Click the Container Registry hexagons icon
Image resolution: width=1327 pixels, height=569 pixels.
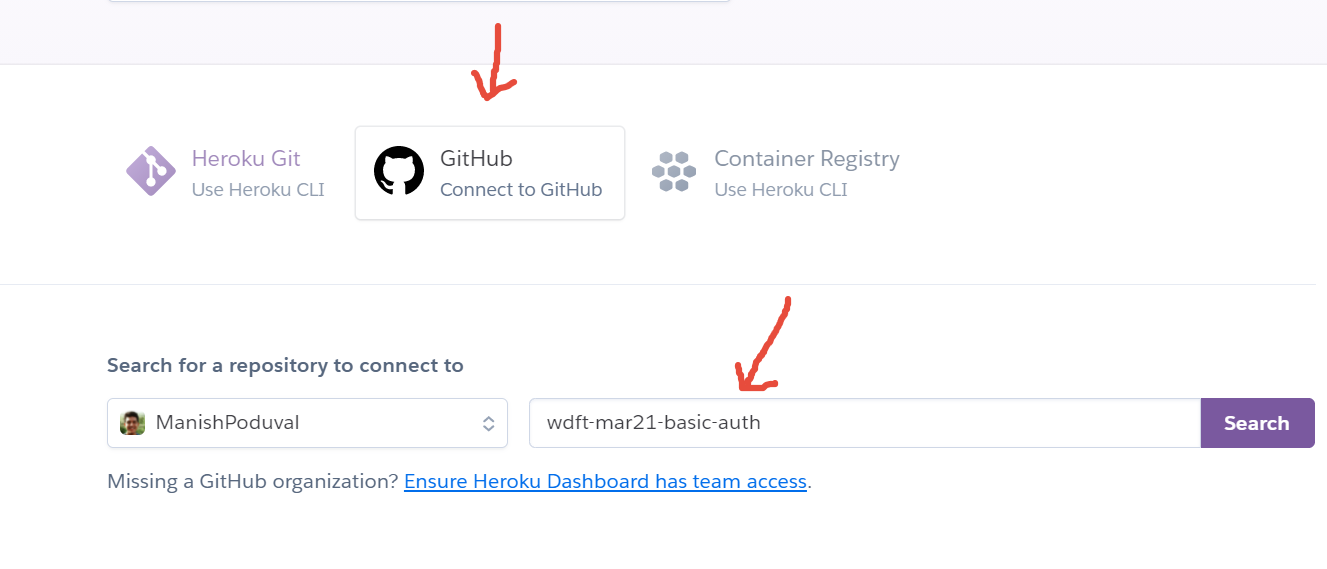coord(674,172)
